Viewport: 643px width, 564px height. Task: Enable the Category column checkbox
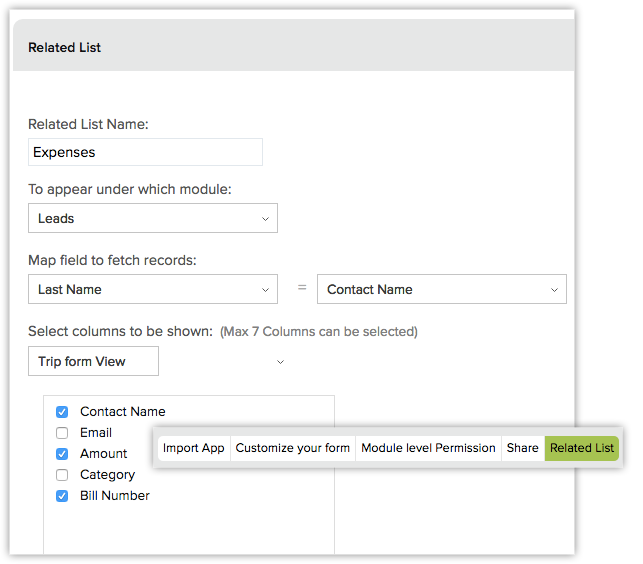[x=62, y=475]
